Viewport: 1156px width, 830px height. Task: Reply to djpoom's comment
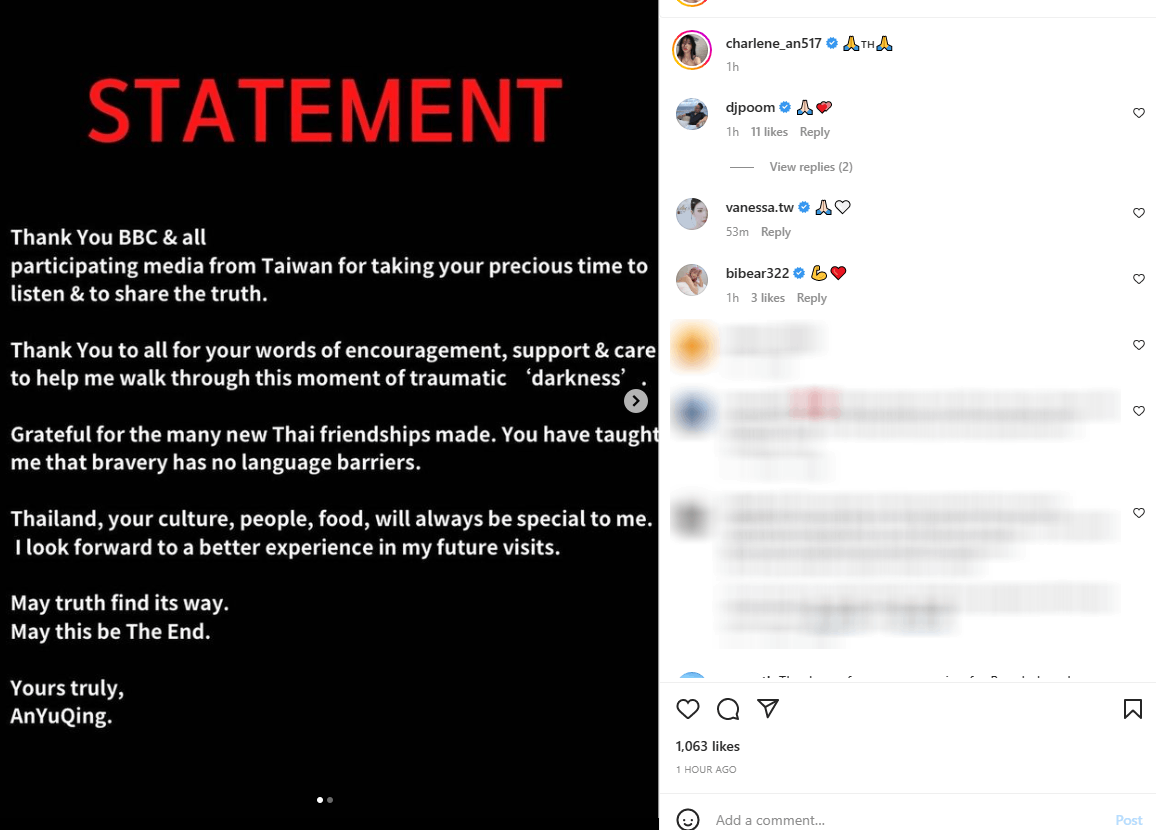click(815, 132)
